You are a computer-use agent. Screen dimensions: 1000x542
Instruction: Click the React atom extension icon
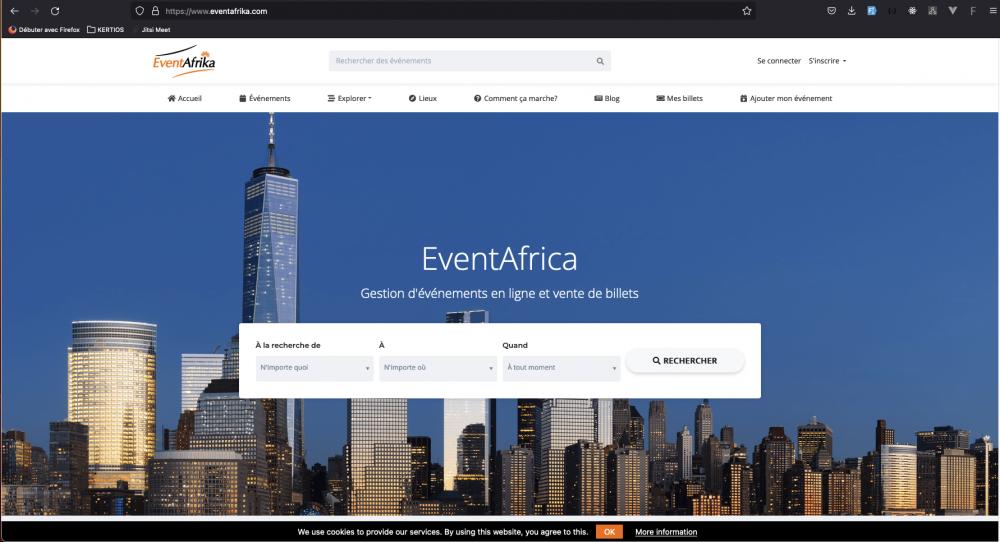click(x=912, y=11)
